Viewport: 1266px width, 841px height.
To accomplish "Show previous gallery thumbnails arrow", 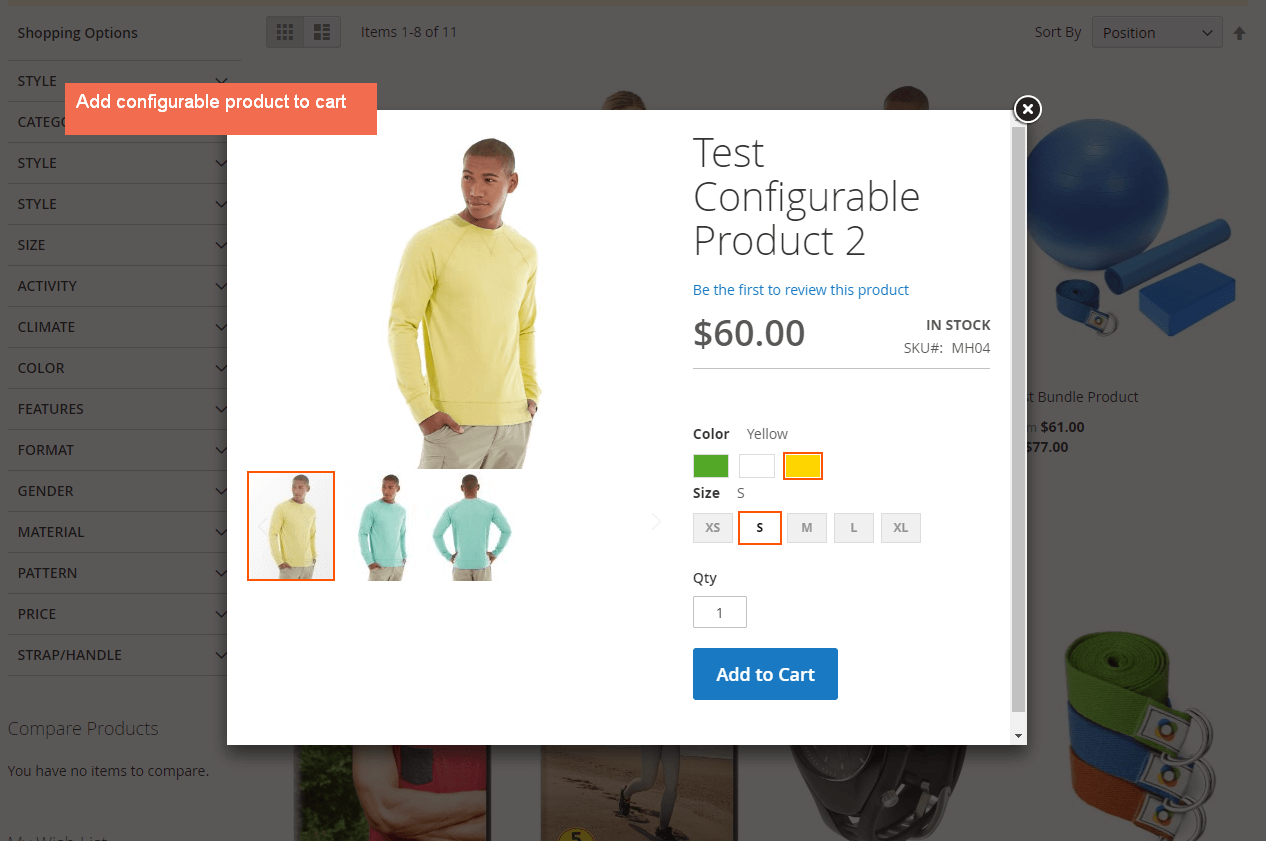I will click(x=262, y=526).
